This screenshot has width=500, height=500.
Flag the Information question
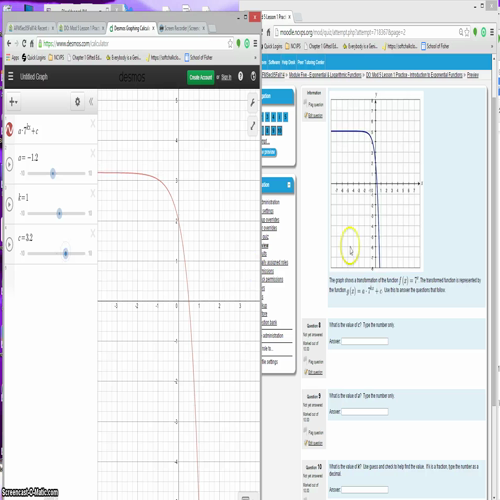(313, 104)
